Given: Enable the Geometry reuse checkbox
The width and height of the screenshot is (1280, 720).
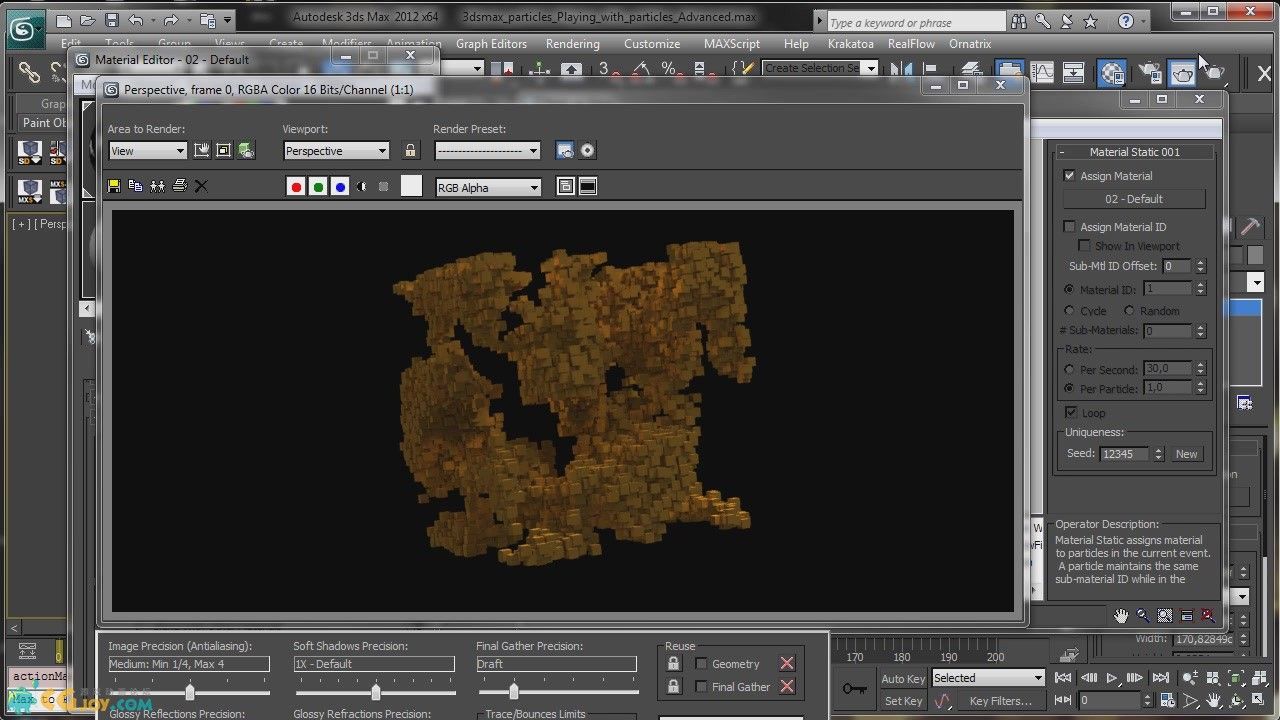Looking at the screenshot, I should tap(702, 663).
